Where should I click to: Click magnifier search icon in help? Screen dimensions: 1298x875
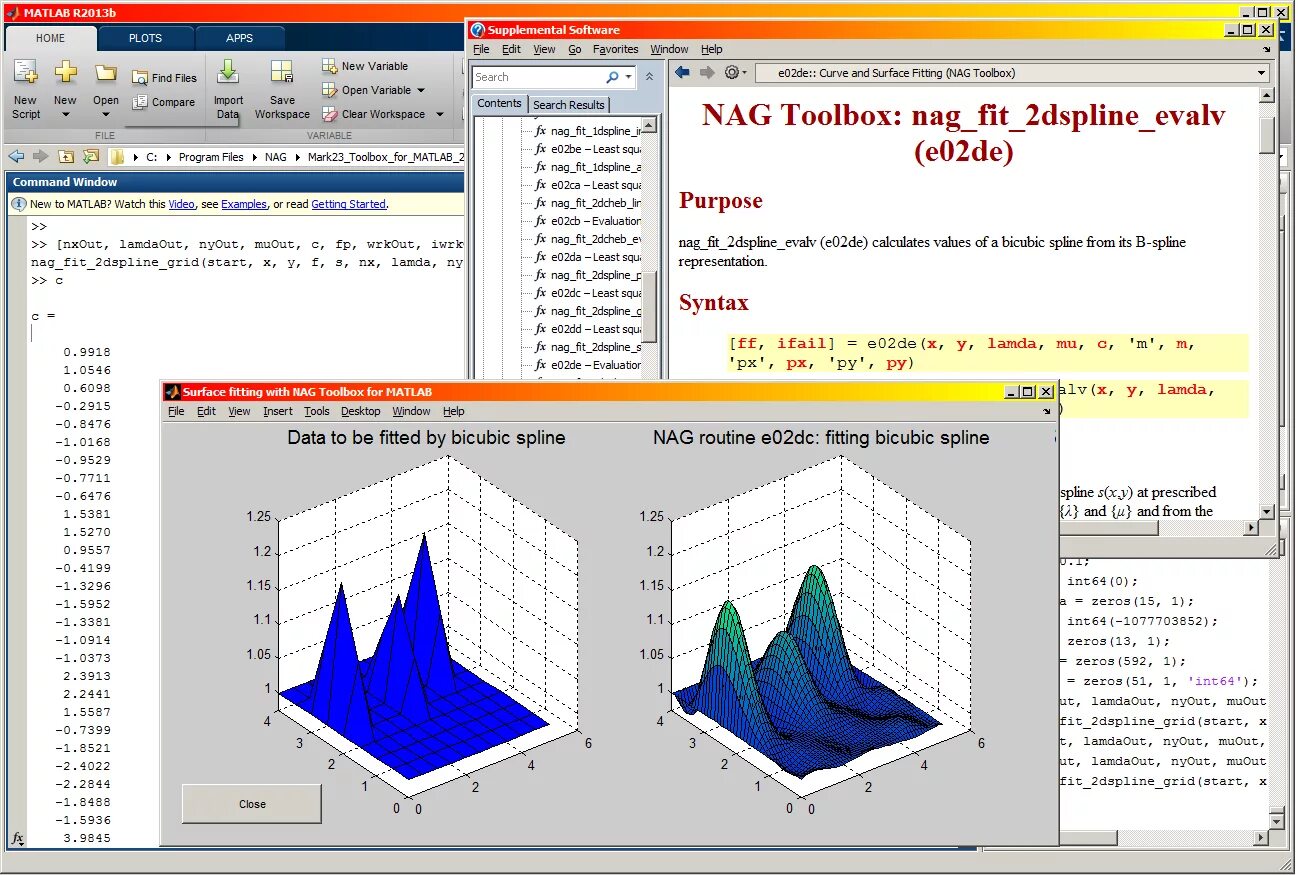pyautogui.click(x=612, y=77)
